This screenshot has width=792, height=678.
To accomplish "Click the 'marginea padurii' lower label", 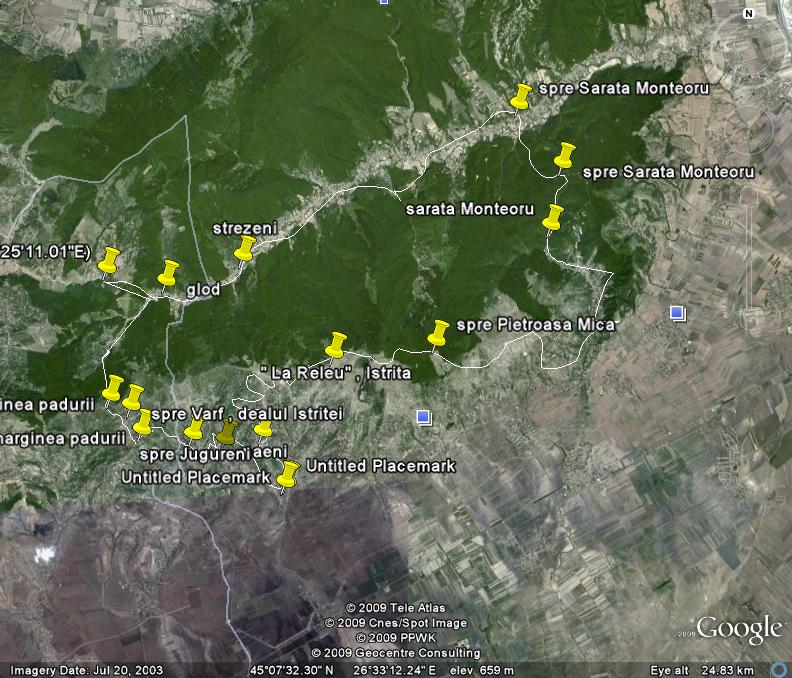I will point(62,439).
